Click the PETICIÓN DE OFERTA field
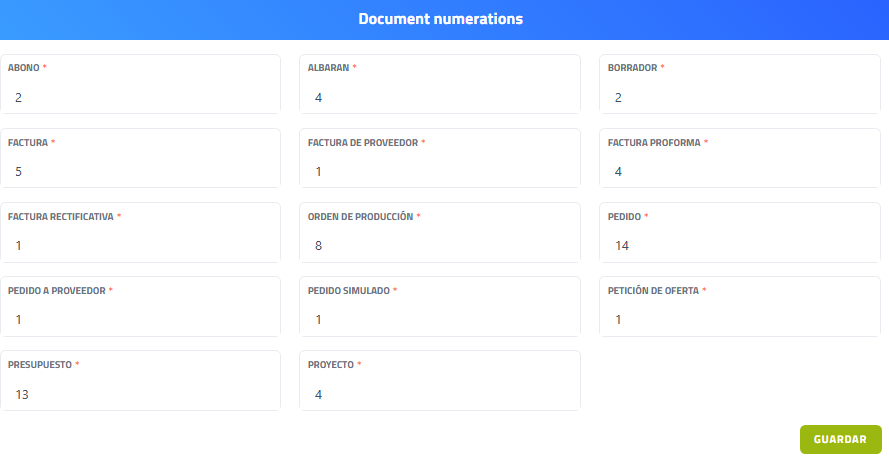 (740, 319)
